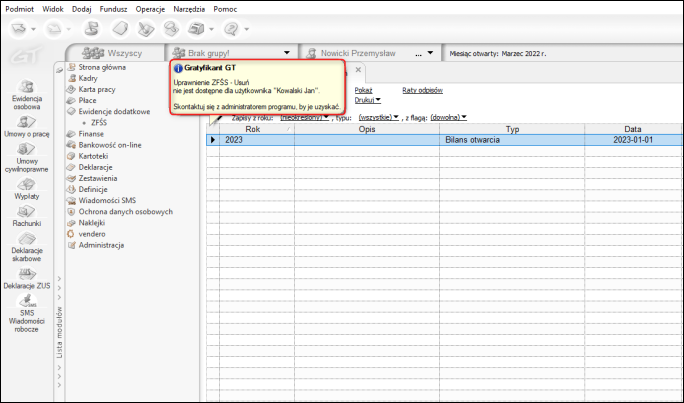Click the Forward navigation arrow toolbar icon
This screenshot has width=684, height=403.
[x=54, y=29]
